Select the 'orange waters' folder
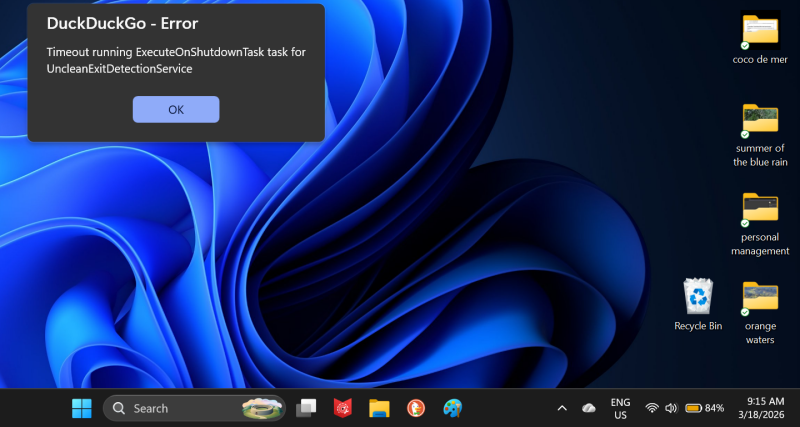Viewport: 800px width, 427px height. click(760, 298)
